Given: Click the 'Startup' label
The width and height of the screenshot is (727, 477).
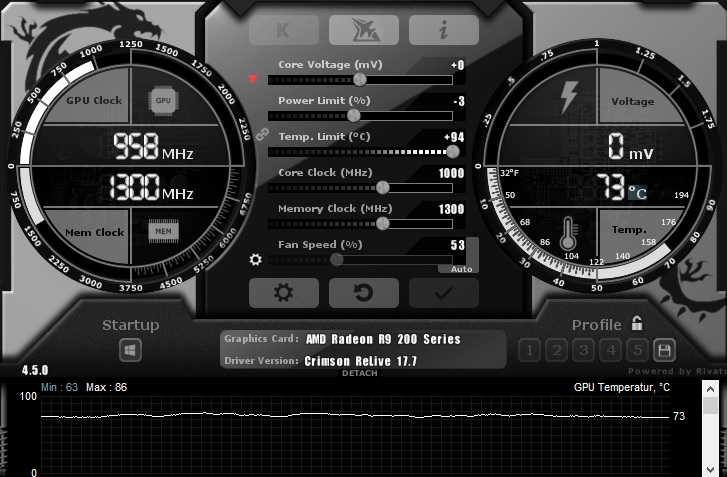Looking at the screenshot, I should coord(130,325).
